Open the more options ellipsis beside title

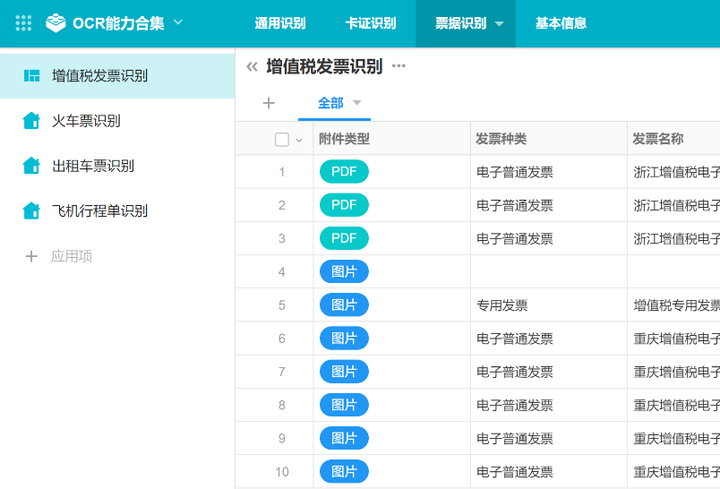point(399,67)
